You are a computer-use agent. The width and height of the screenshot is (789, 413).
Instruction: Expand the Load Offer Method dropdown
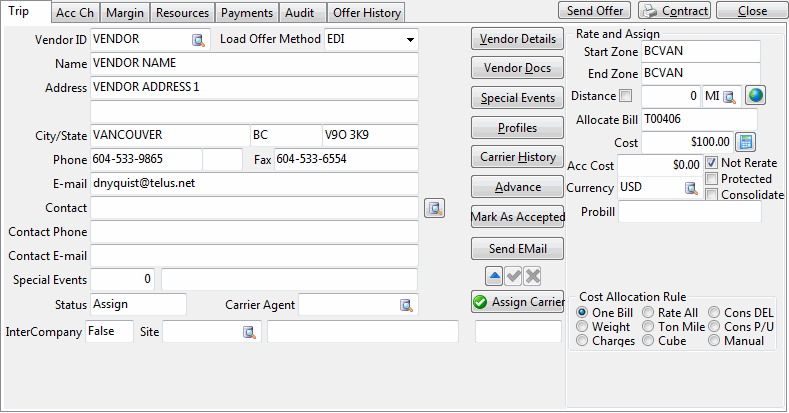pyautogui.click(x=410, y=40)
